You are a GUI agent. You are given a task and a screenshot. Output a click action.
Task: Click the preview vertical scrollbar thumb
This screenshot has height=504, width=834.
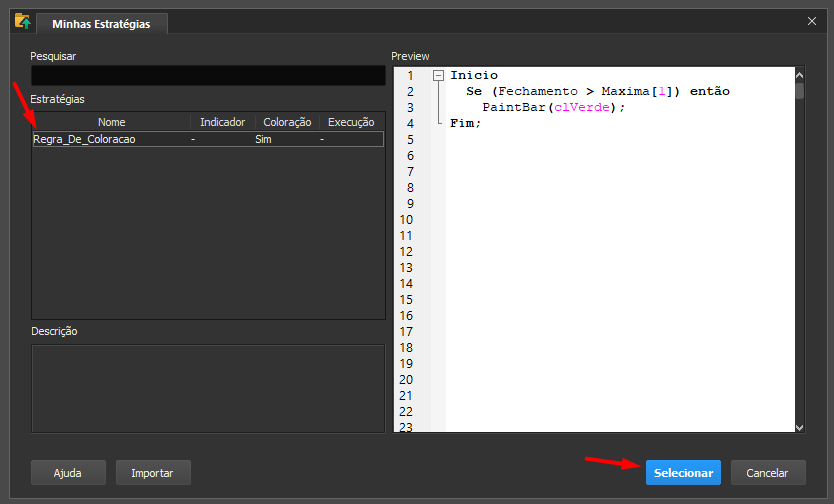799,91
